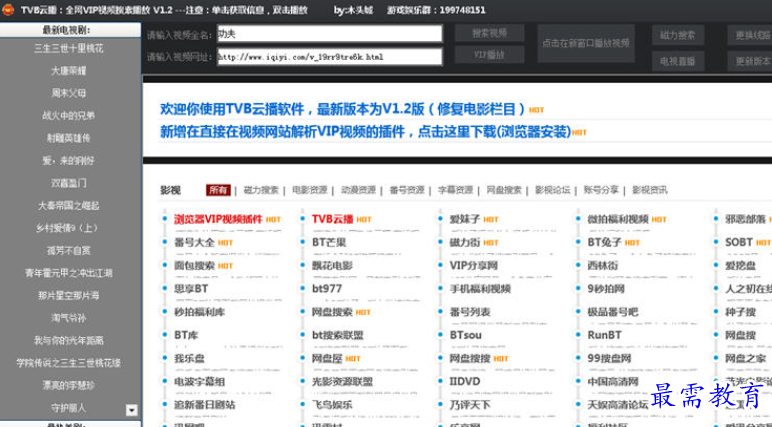Select 射雕英雄传 in the TV list

69,138
